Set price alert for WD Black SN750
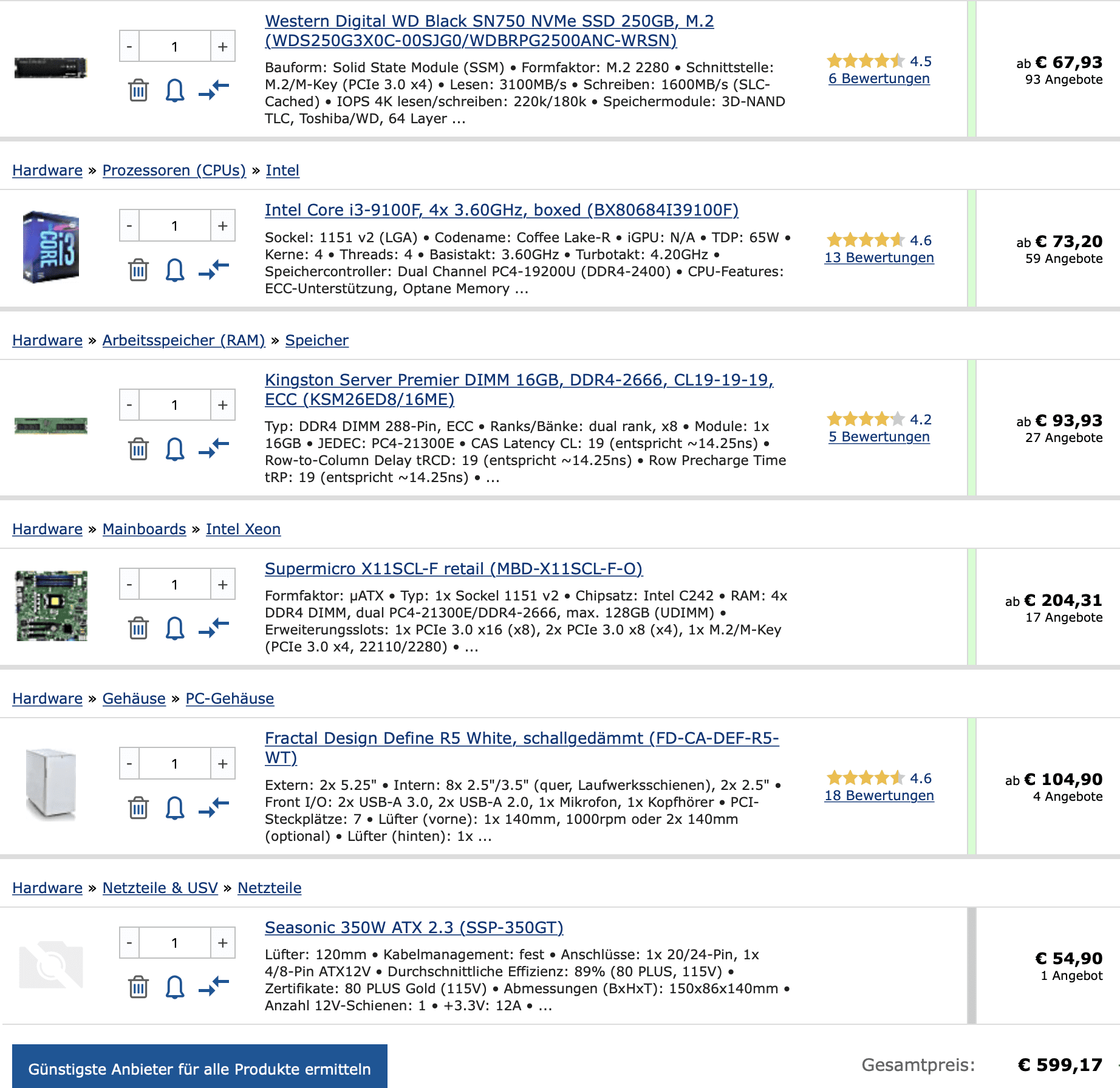The height and width of the screenshot is (1088, 1120). pos(175,90)
